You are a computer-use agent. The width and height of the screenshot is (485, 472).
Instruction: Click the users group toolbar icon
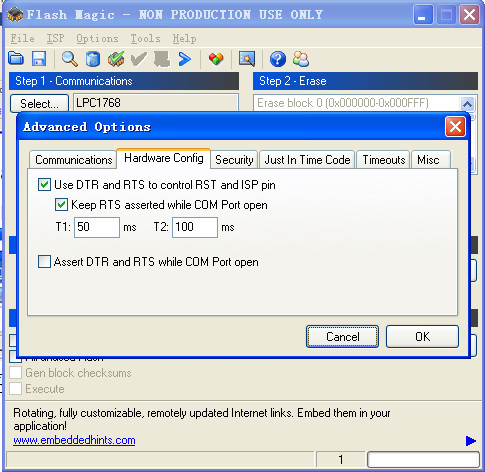tap(301, 59)
